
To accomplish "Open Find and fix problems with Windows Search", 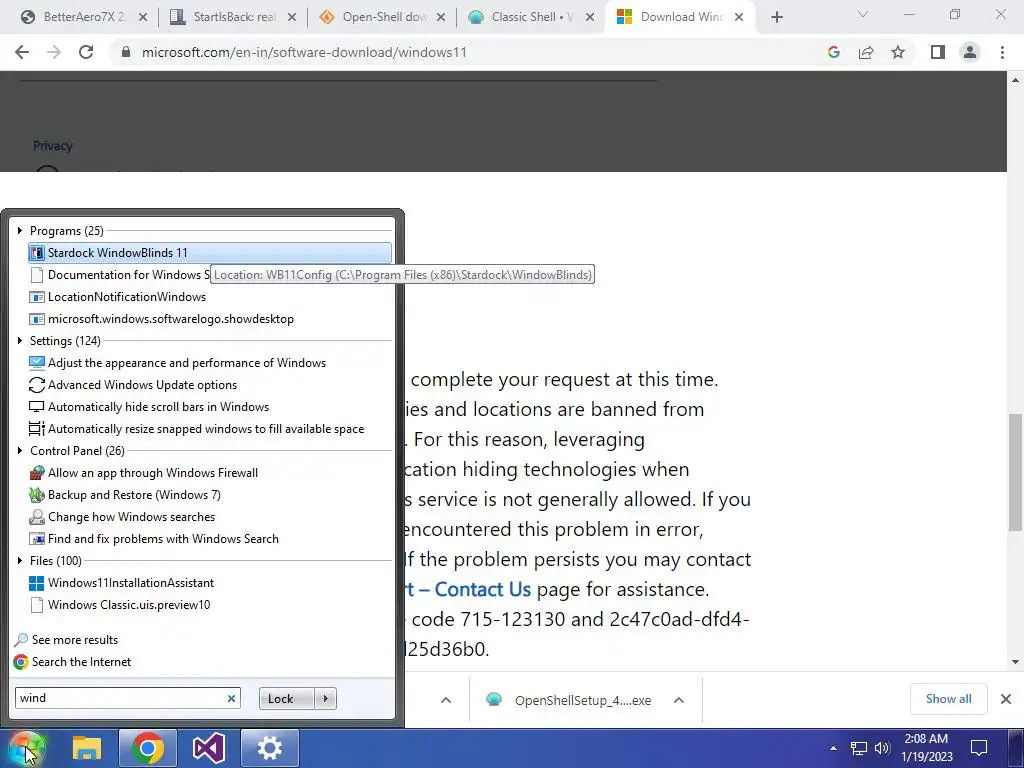I will [x=210, y=539].
